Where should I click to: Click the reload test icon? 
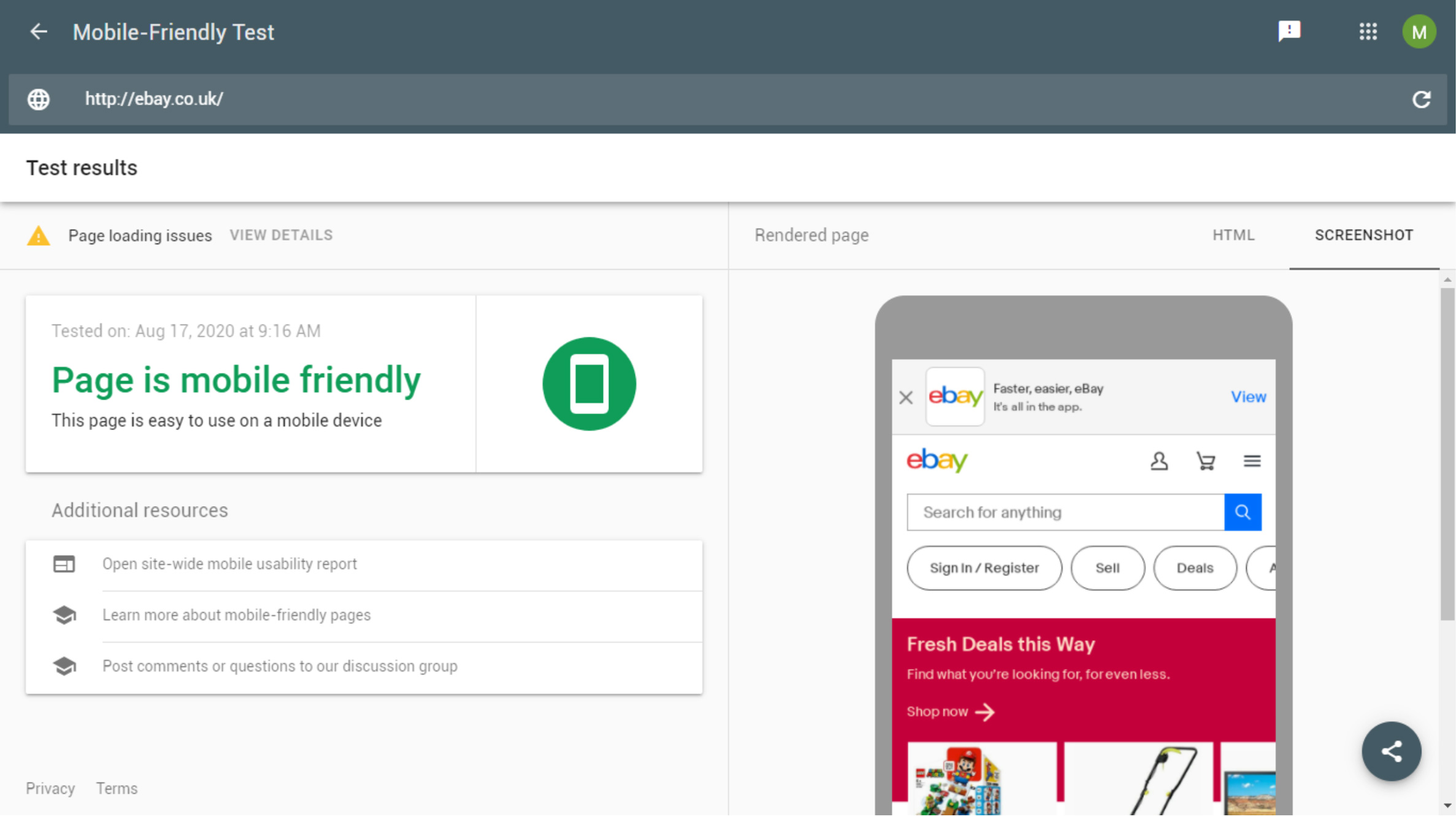1421,99
